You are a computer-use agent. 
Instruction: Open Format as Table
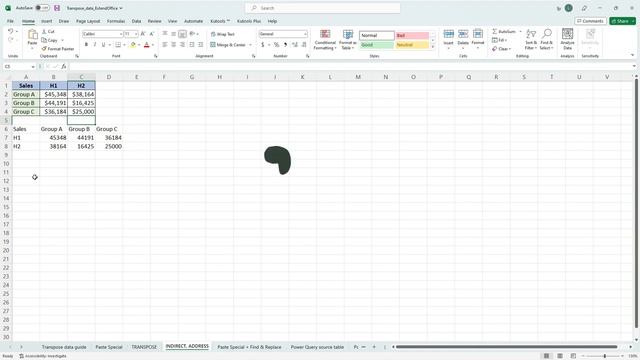coord(347,40)
